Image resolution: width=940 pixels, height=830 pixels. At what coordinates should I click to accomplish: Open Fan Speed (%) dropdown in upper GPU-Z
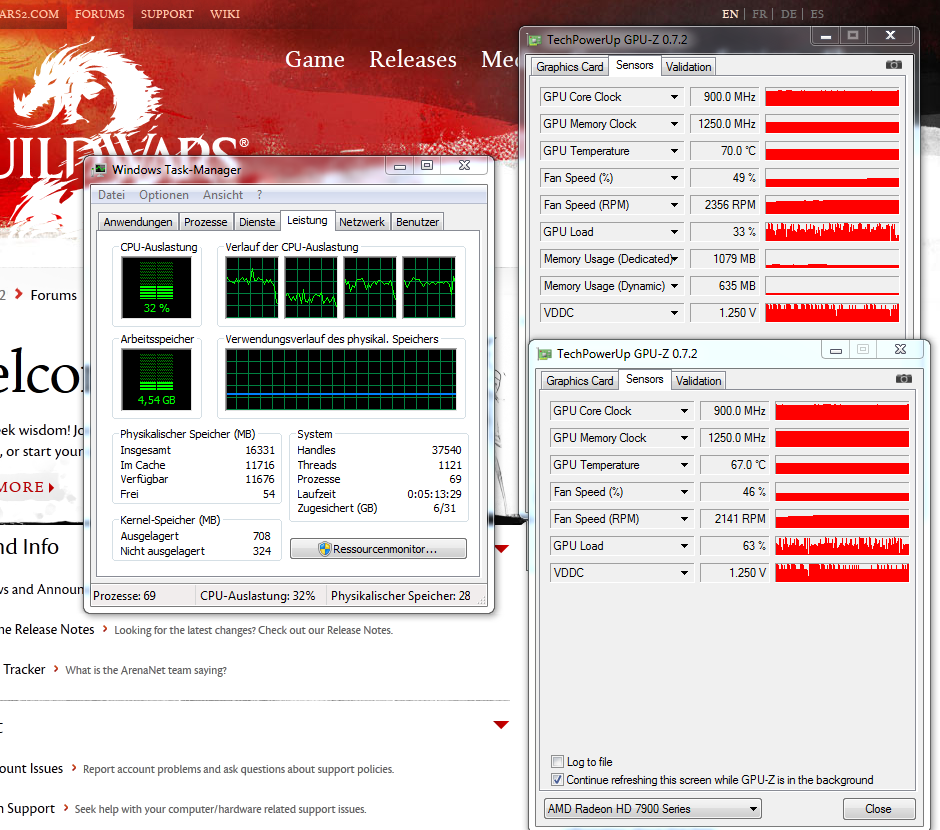pos(674,178)
